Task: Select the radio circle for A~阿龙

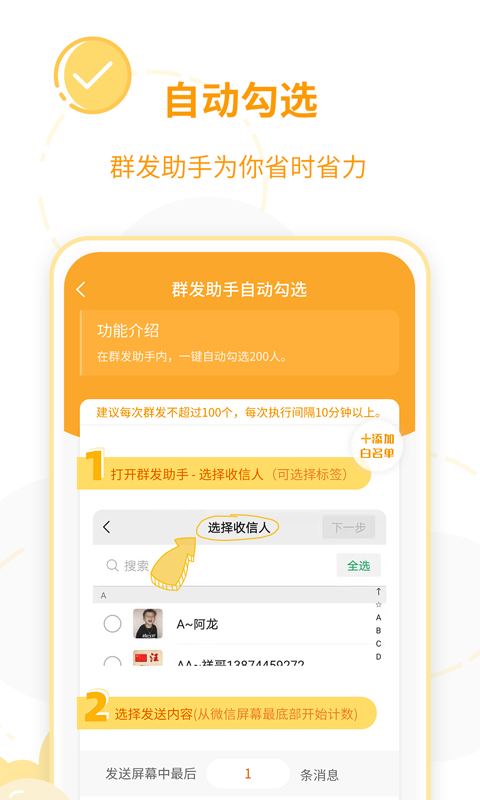Action: [x=112, y=623]
